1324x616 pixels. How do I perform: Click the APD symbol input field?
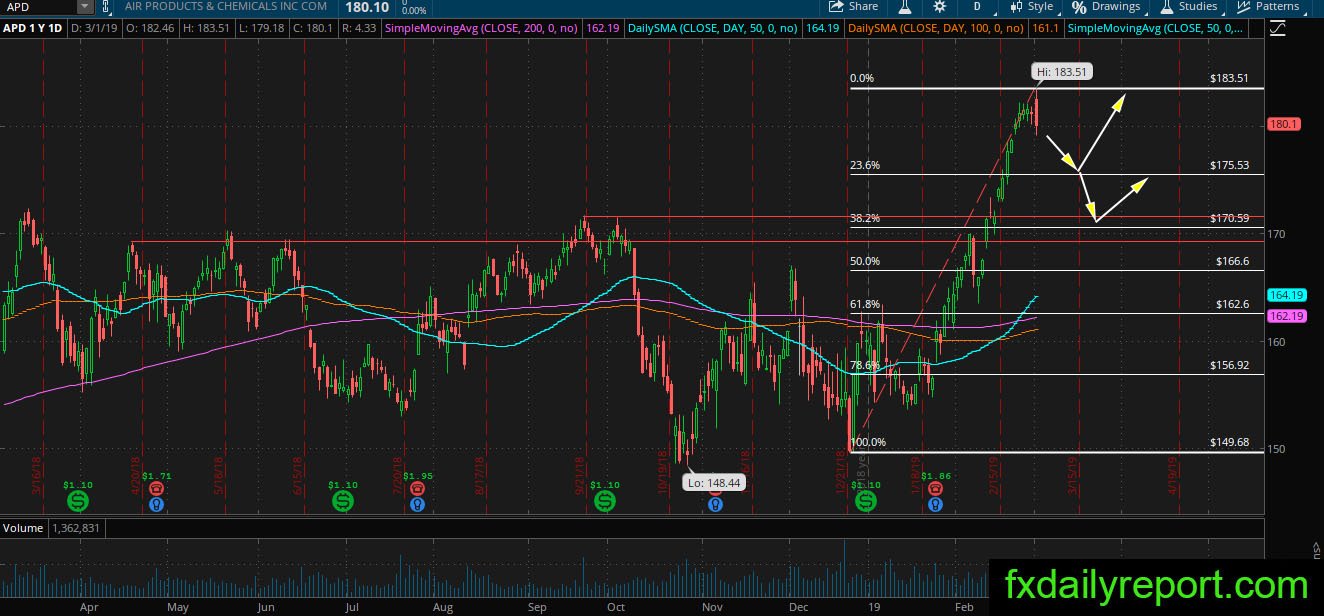pyautogui.click(x=40, y=6)
